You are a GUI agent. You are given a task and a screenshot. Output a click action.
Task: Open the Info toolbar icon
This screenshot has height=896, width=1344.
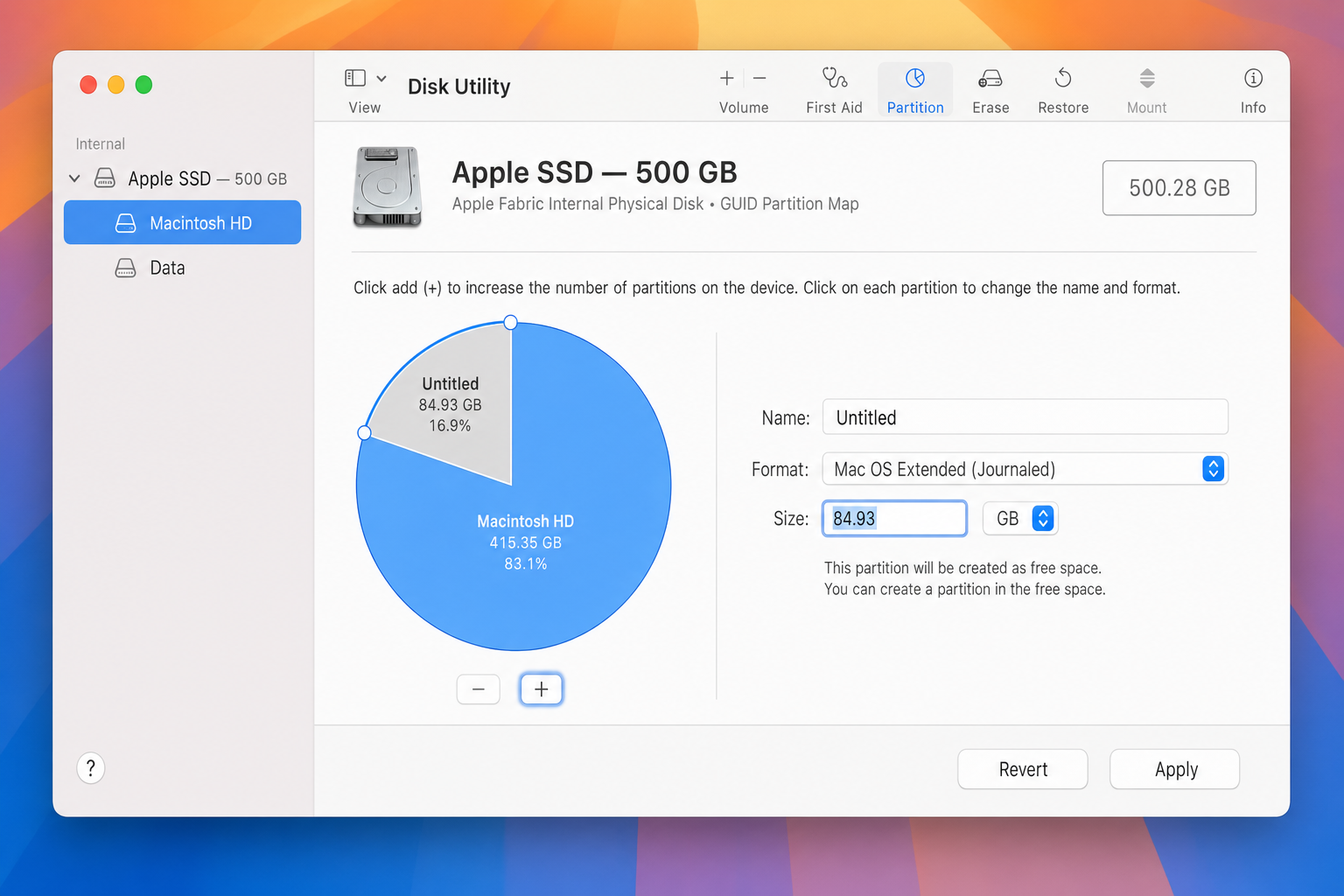[1253, 78]
